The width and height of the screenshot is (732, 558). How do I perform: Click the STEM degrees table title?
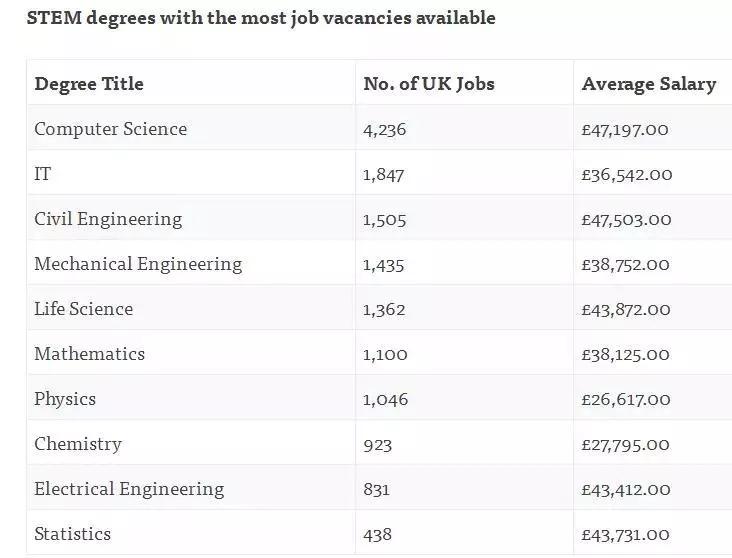(x=260, y=18)
